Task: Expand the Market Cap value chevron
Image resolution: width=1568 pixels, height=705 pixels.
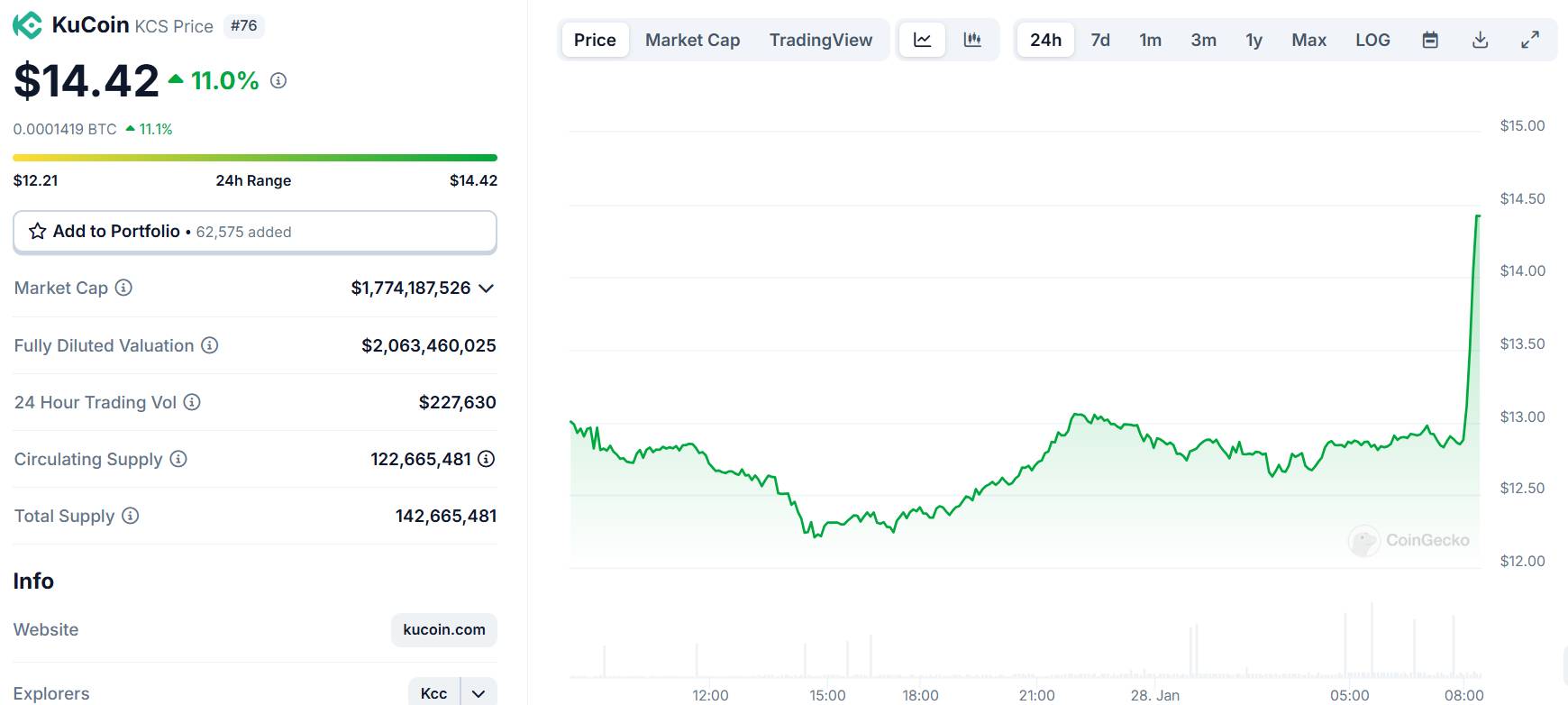Action: [487, 288]
